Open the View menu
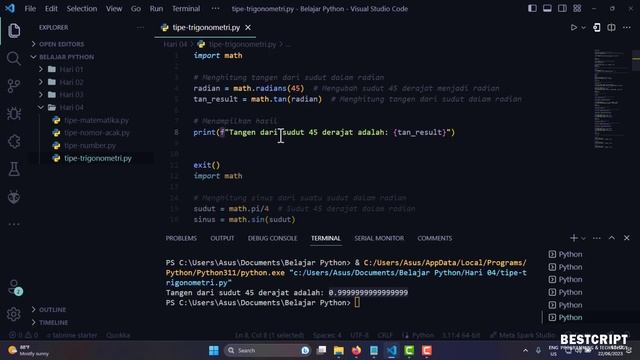The width and height of the screenshot is (640, 360). tap(114, 8)
